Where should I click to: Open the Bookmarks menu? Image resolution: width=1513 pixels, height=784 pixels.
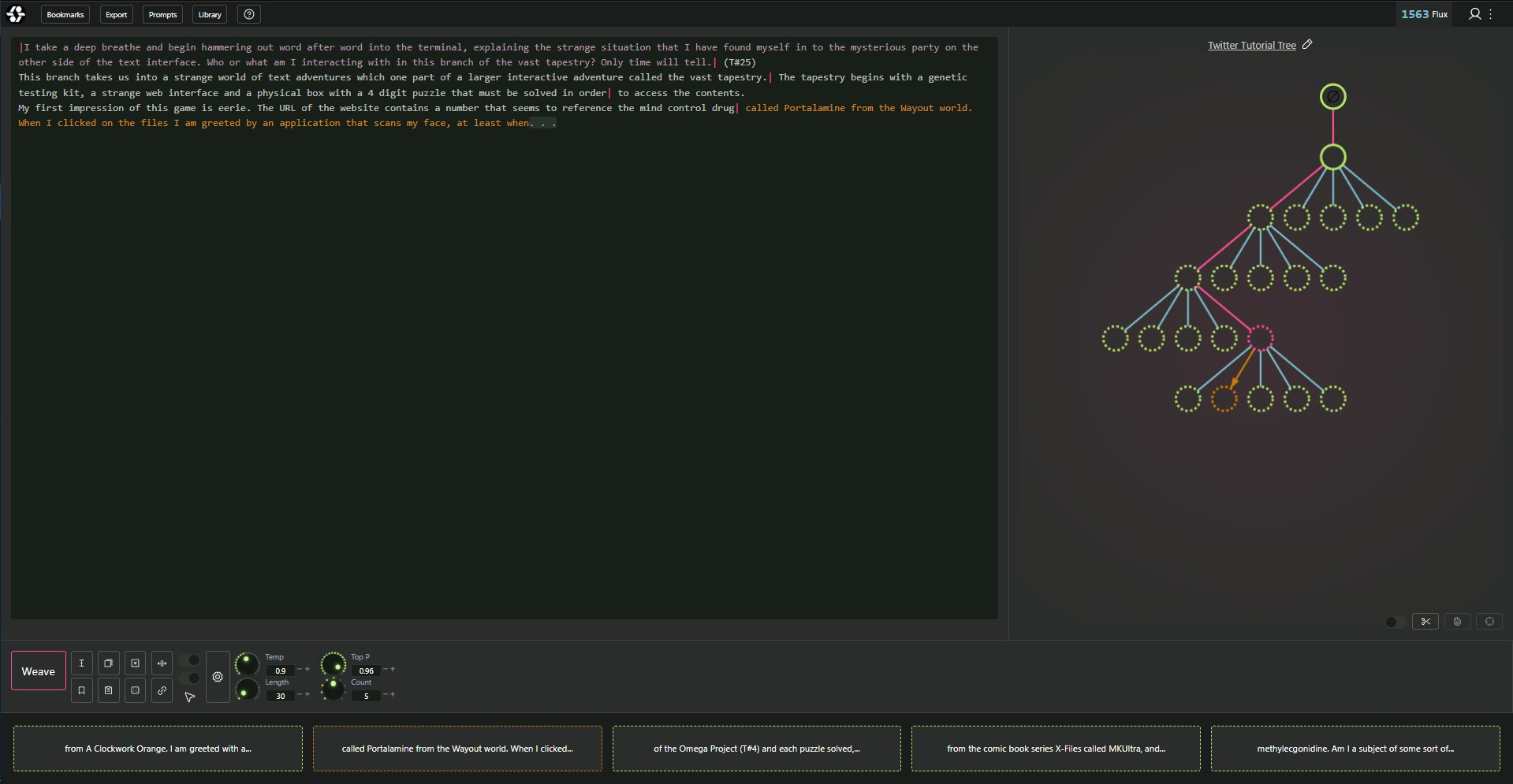click(65, 14)
